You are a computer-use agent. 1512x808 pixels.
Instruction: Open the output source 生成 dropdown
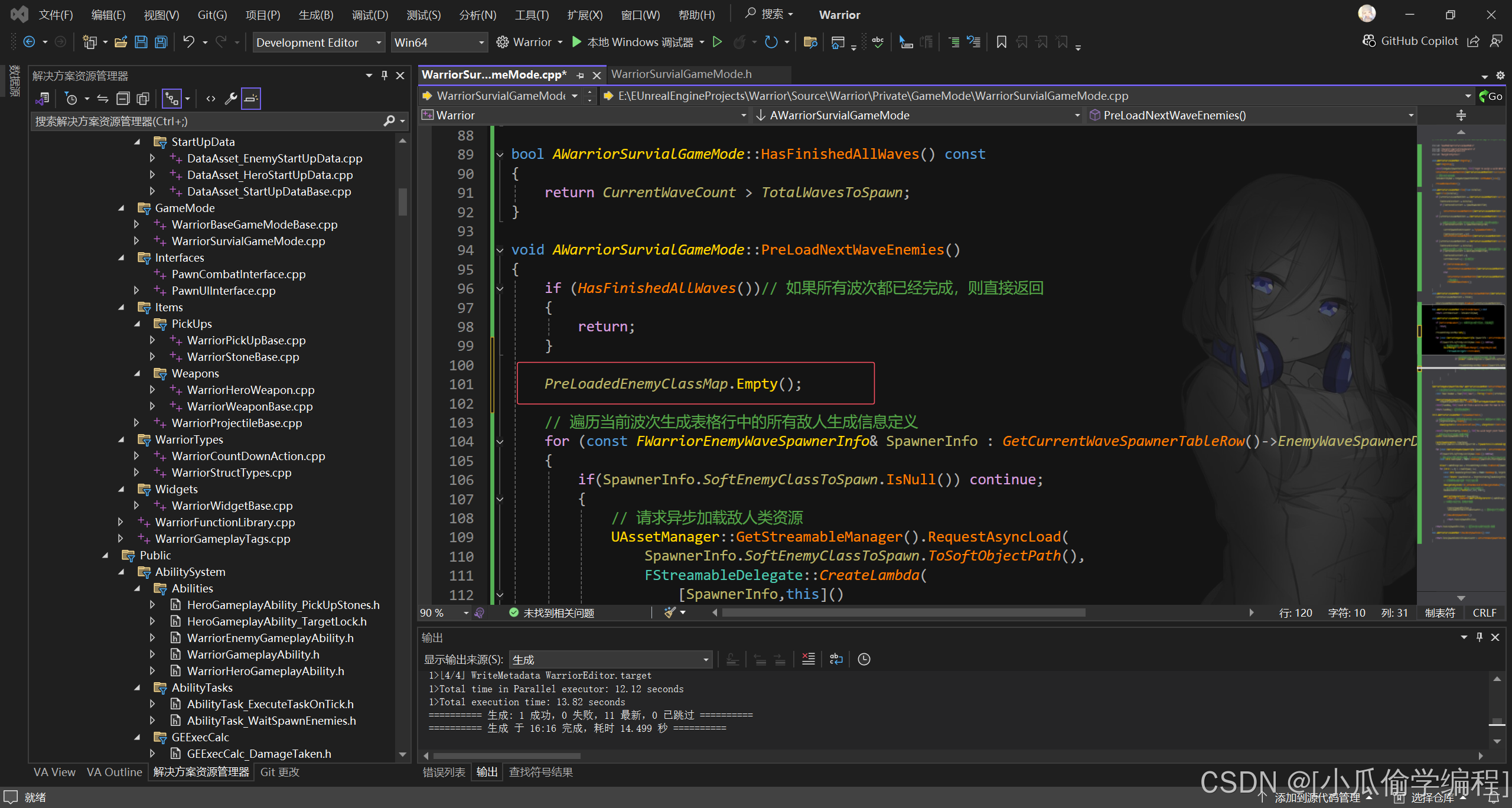click(x=706, y=660)
